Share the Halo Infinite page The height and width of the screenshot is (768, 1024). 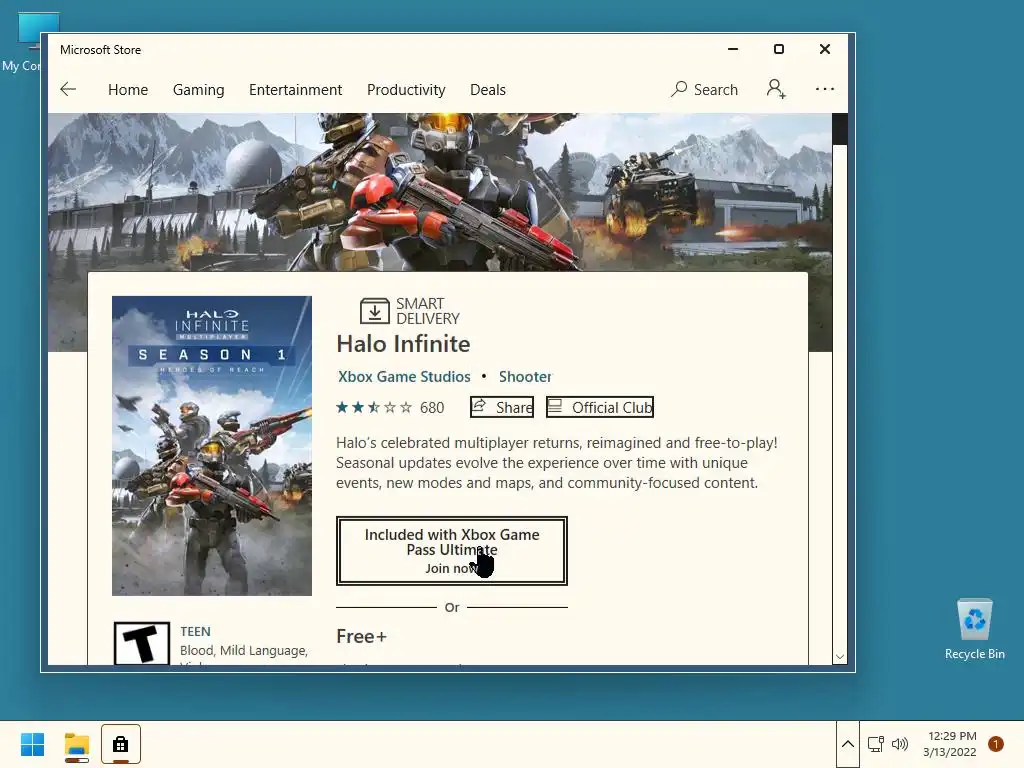coord(502,408)
